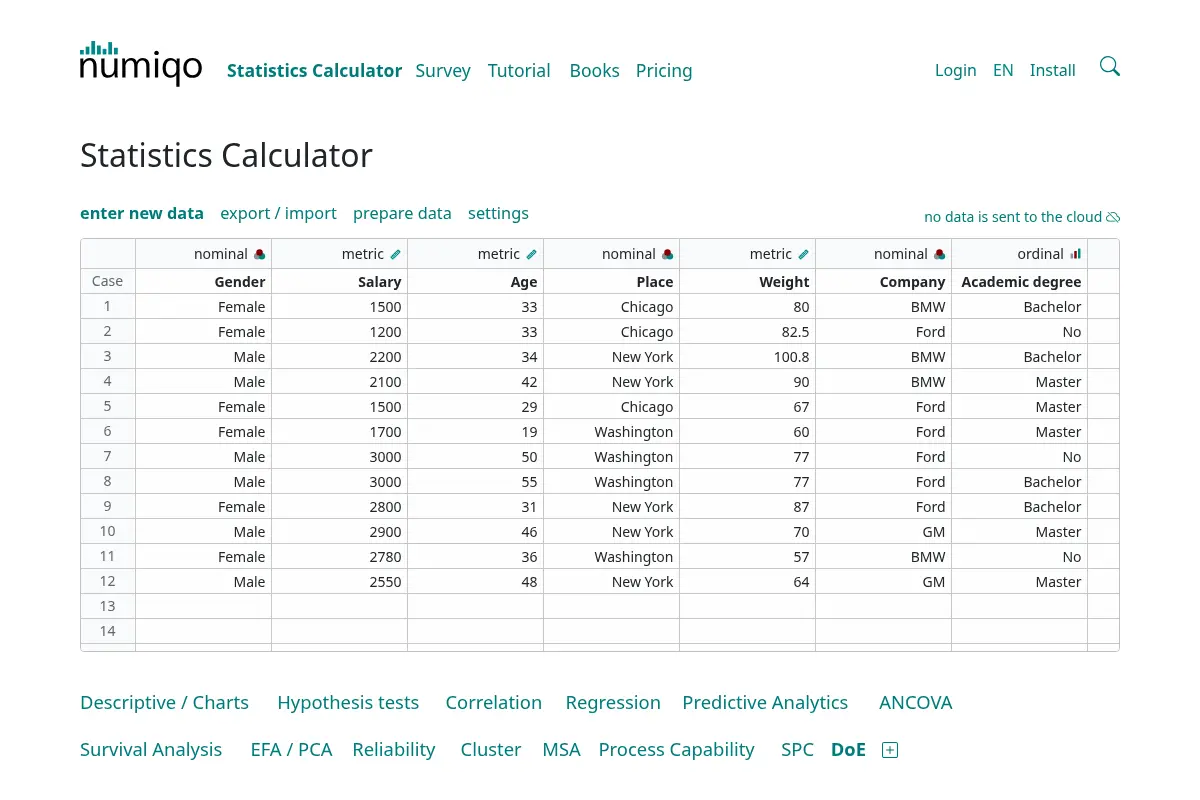Image resolution: width=1200 pixels, height=800 pixels.
Task: Open the search magnifier icon
Action: coord(1109,67)
